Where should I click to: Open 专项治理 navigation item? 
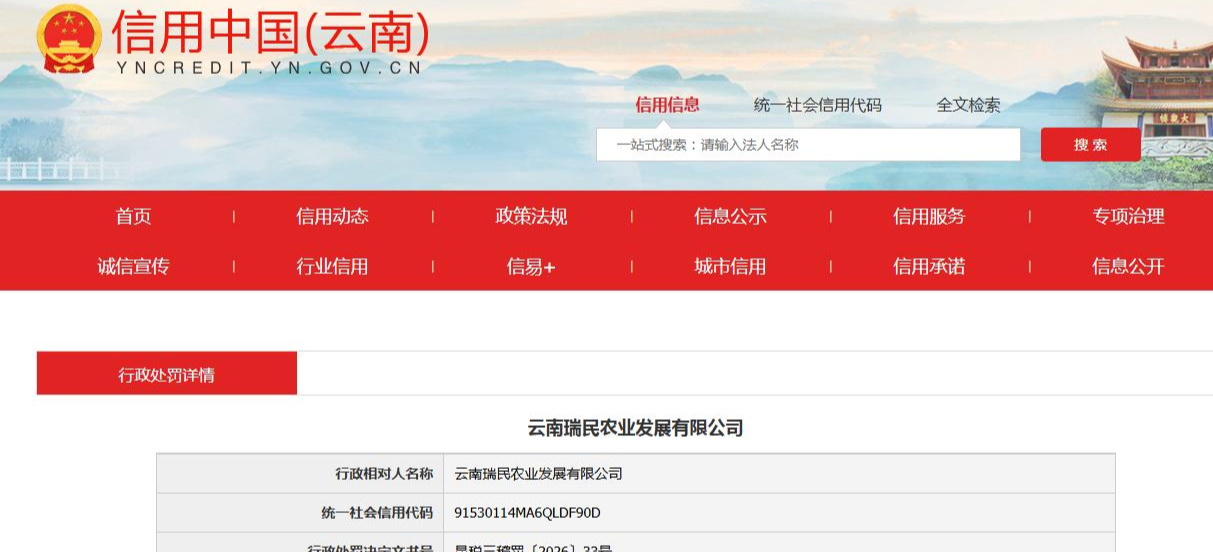[1128, 216]
